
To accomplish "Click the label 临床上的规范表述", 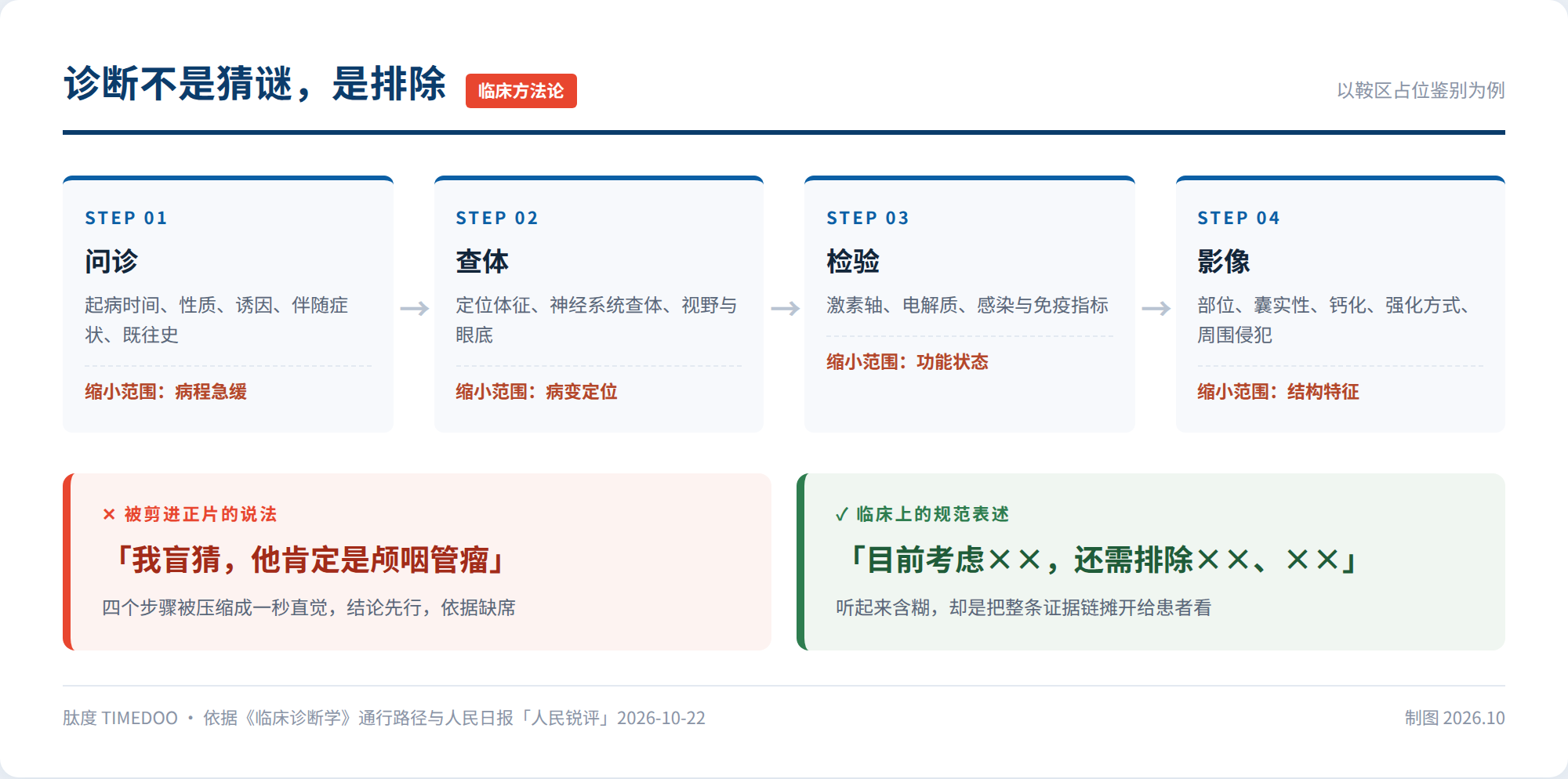I will (933, 514).
